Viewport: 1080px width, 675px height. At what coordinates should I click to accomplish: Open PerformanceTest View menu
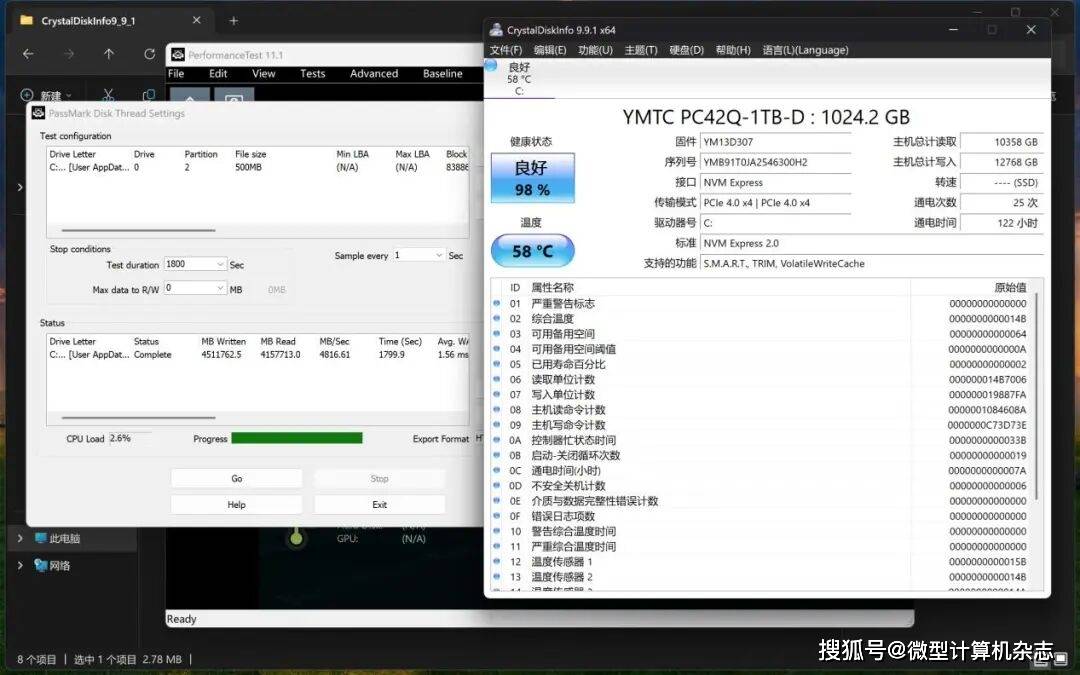point(263,74)
